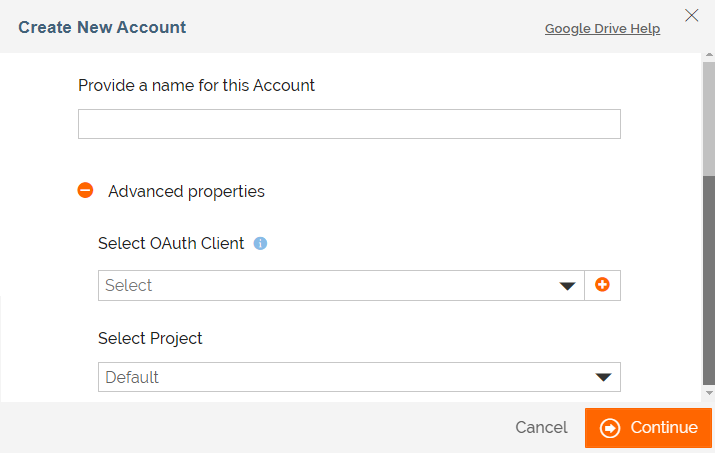This screenshot has height=453, width=715.
Task: Click the scrollbar up arrow
Action: [x=709, y=56]
